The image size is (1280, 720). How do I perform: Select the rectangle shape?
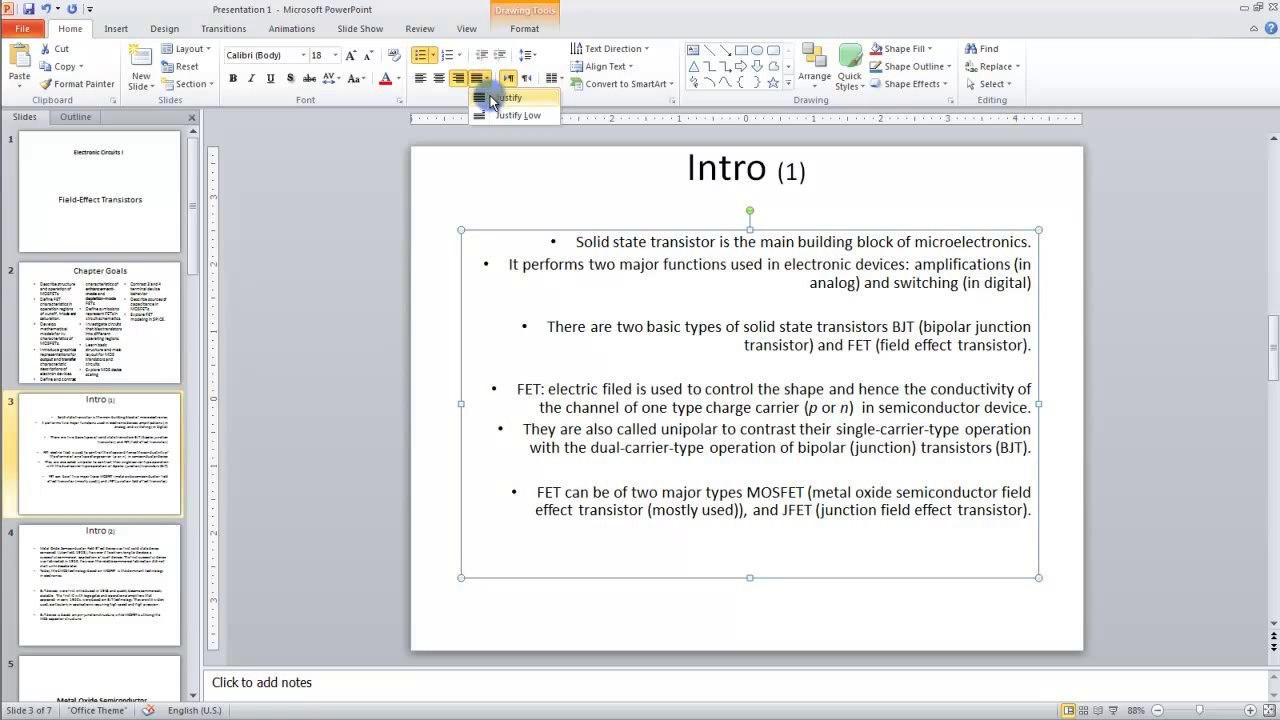point(741,50)
